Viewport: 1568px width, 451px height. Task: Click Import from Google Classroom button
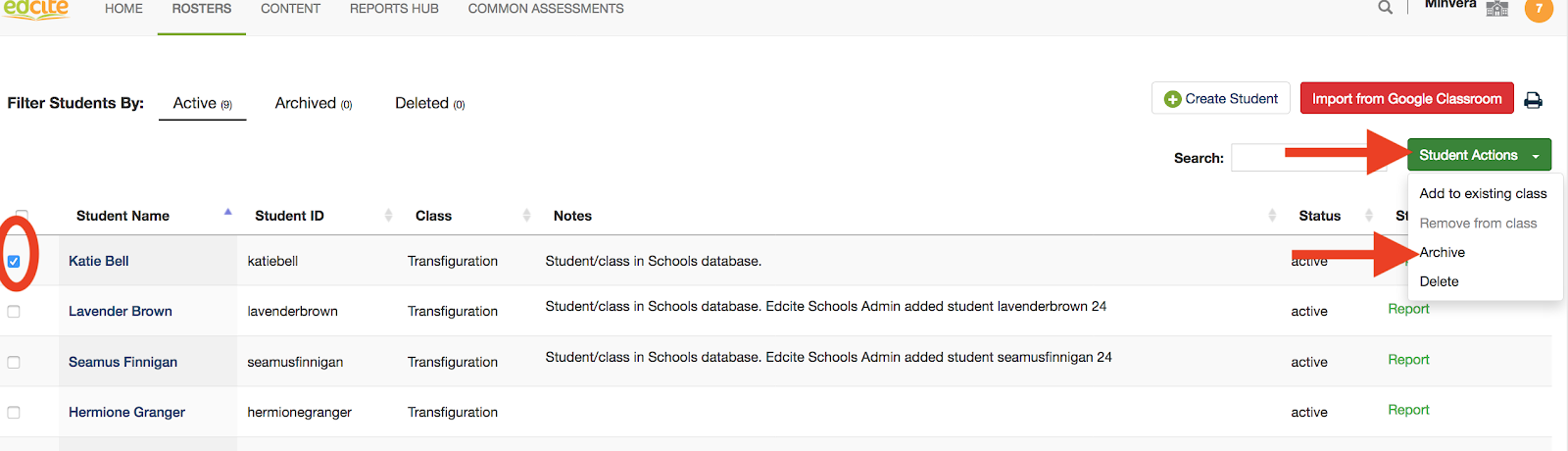coord(1406,99)
